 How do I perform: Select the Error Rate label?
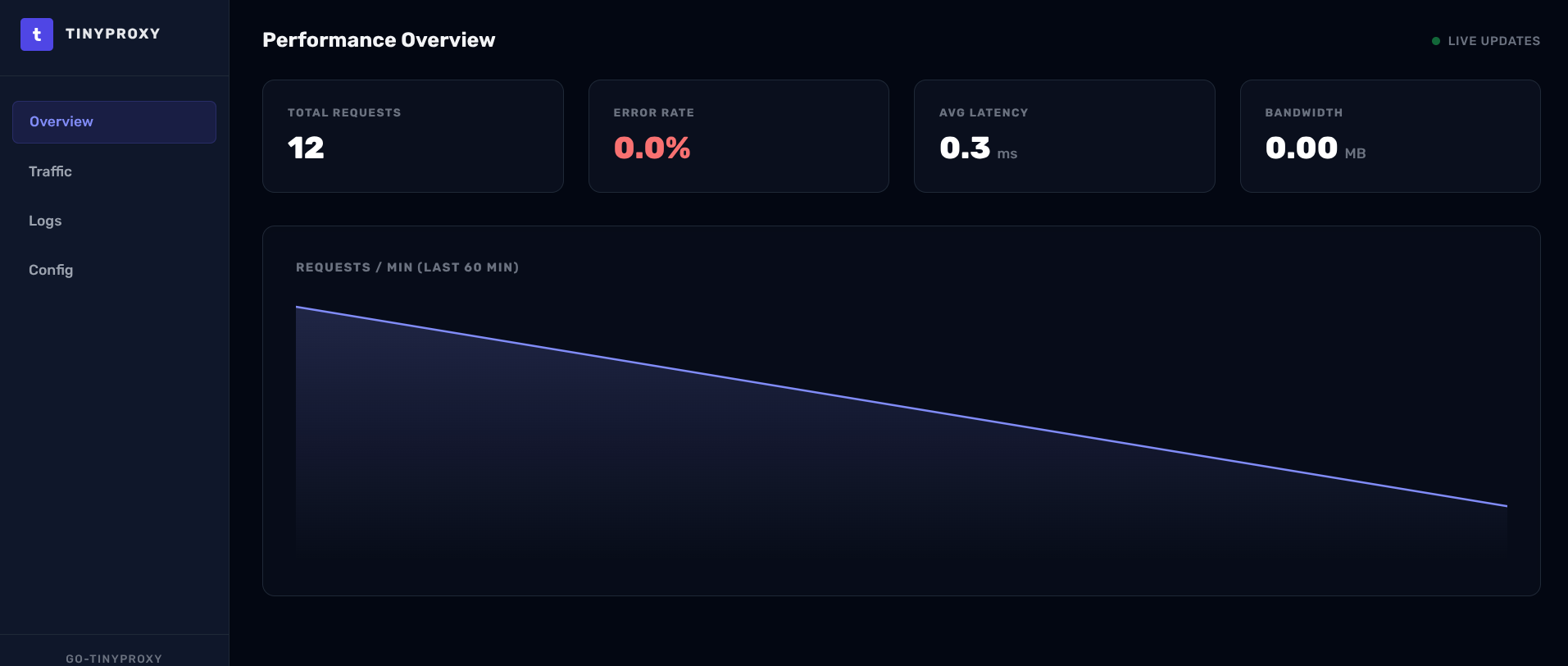click(653, 112)
